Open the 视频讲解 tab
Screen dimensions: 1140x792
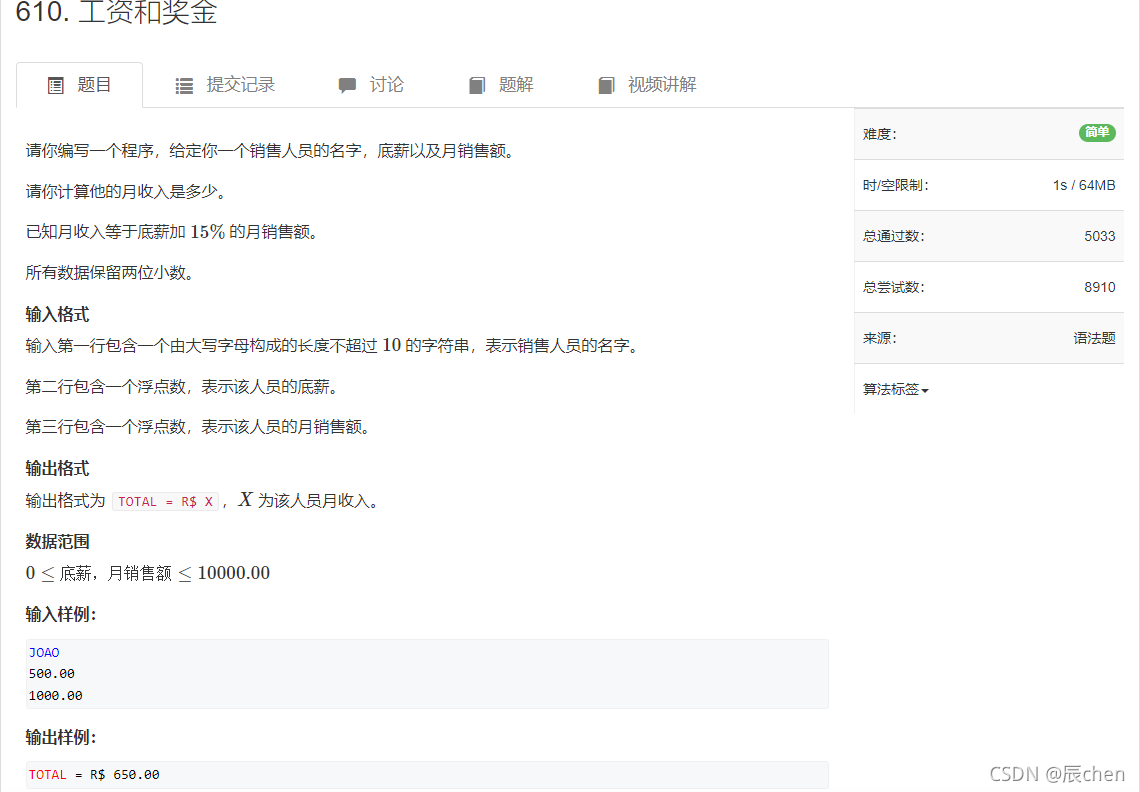click(647, 85)
